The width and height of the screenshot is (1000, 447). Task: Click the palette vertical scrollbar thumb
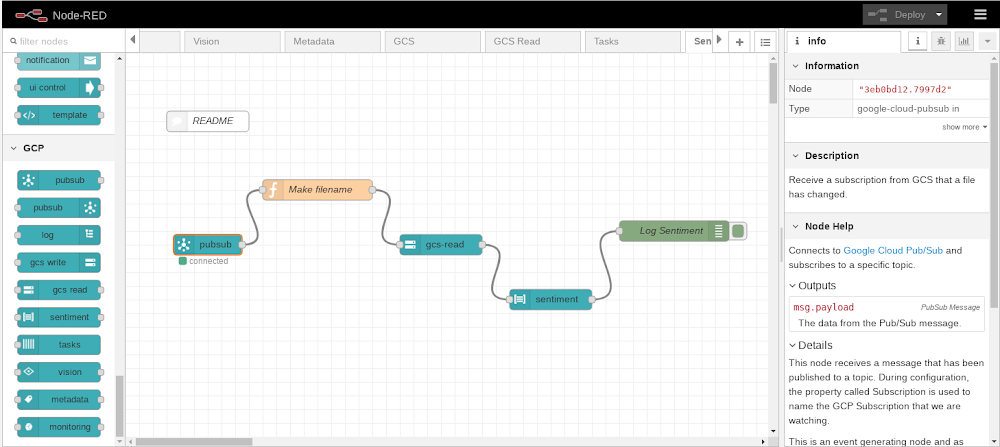pos(119,404)
